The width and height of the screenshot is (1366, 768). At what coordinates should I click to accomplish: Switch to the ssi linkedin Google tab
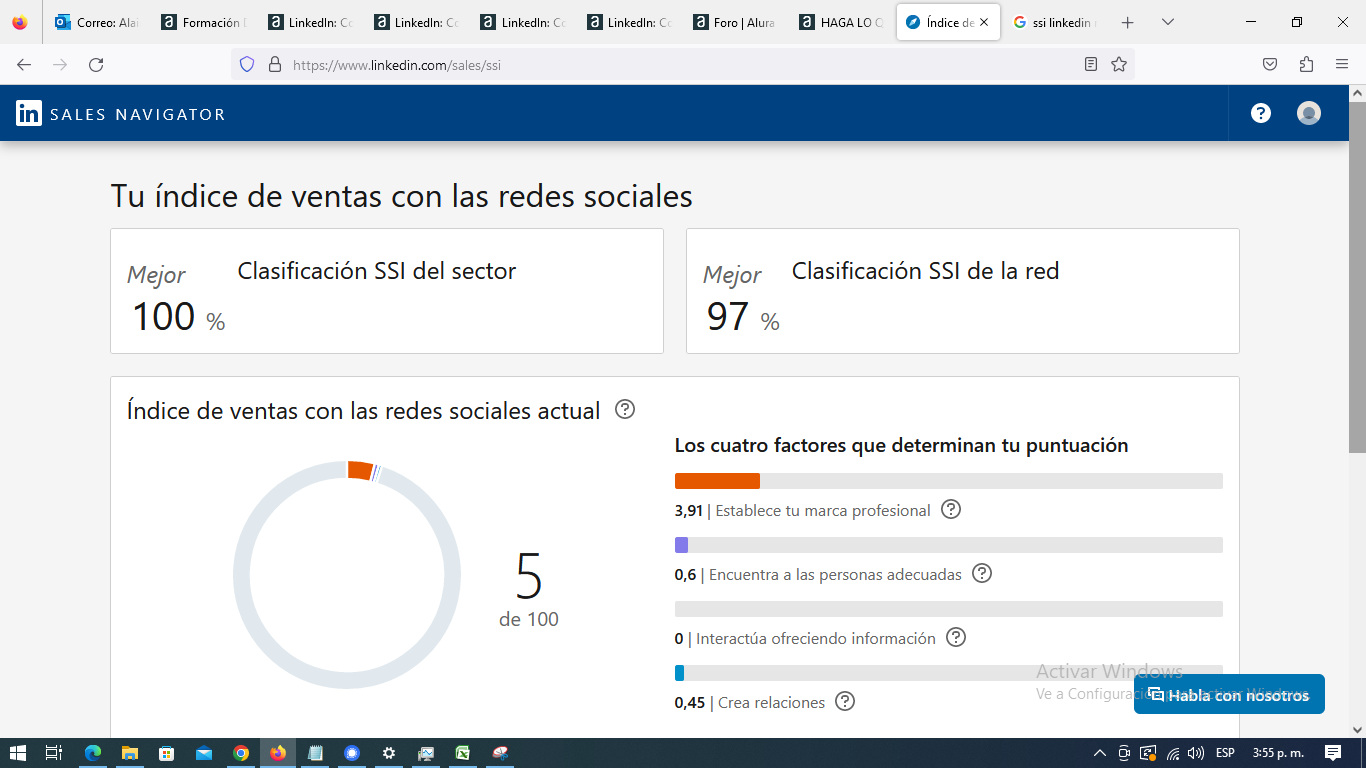point(1054,22)
